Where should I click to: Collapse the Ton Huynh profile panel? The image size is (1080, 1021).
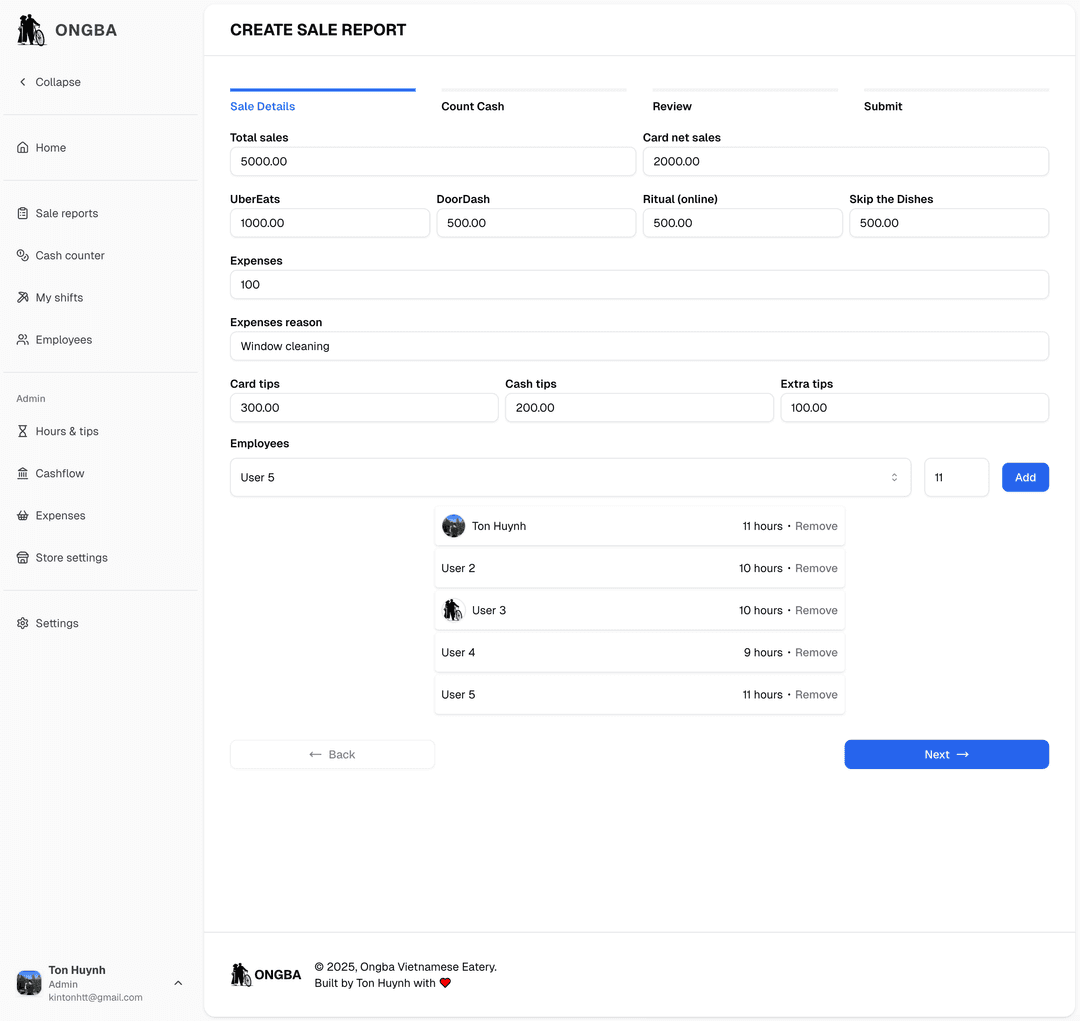[178, 983]
